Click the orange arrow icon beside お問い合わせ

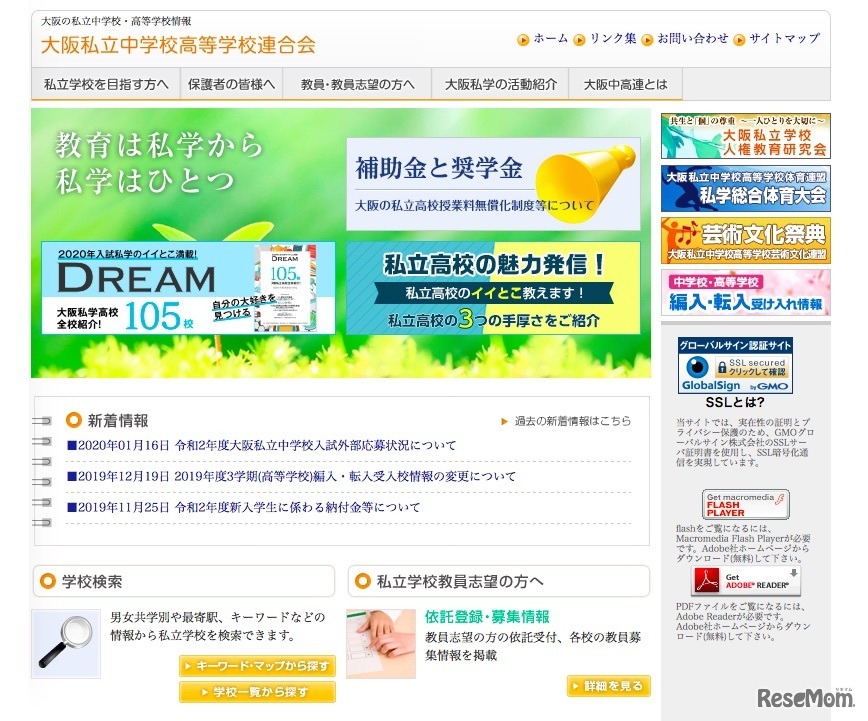click(x=647, y=40)
